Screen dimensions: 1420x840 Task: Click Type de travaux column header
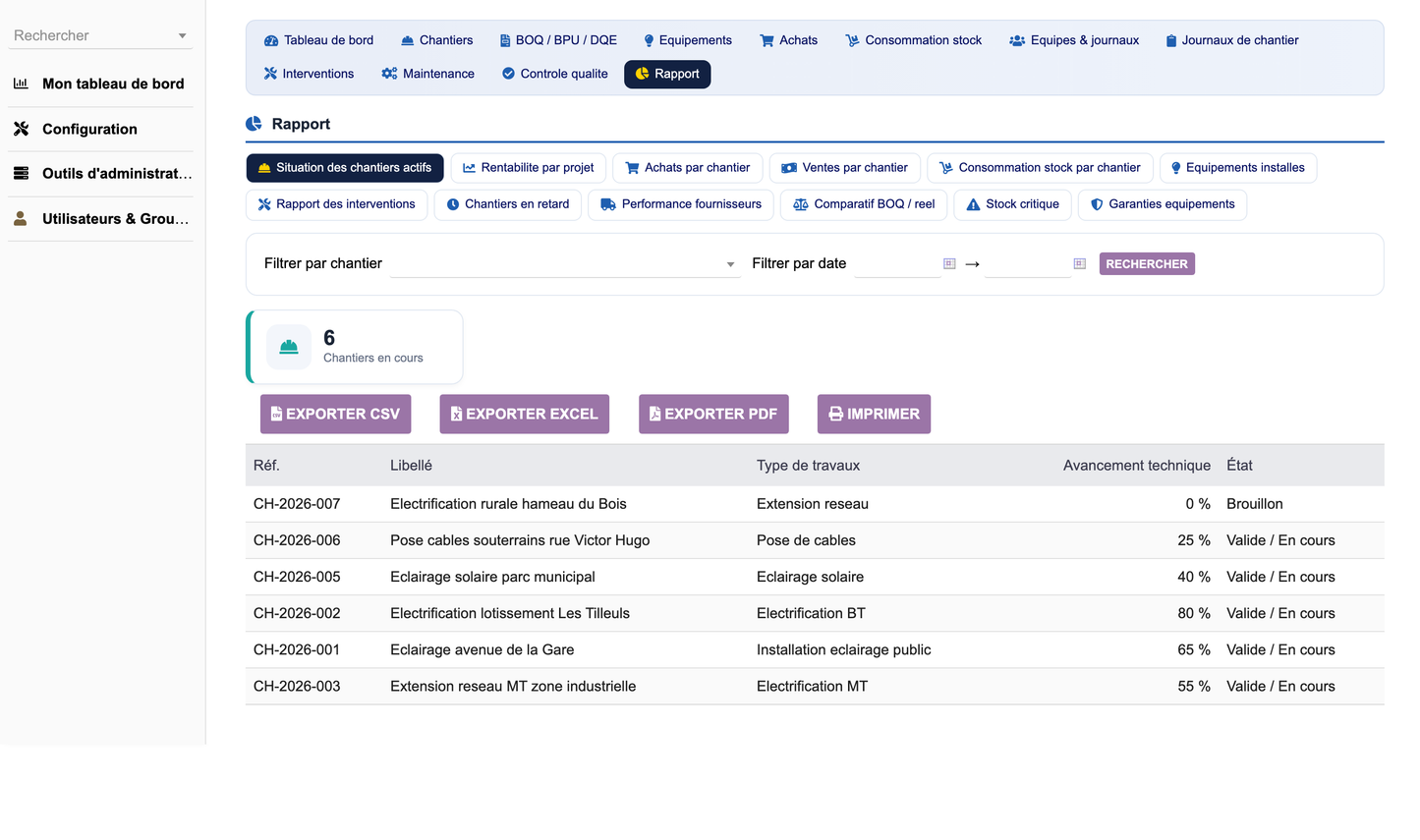[808, 466]
